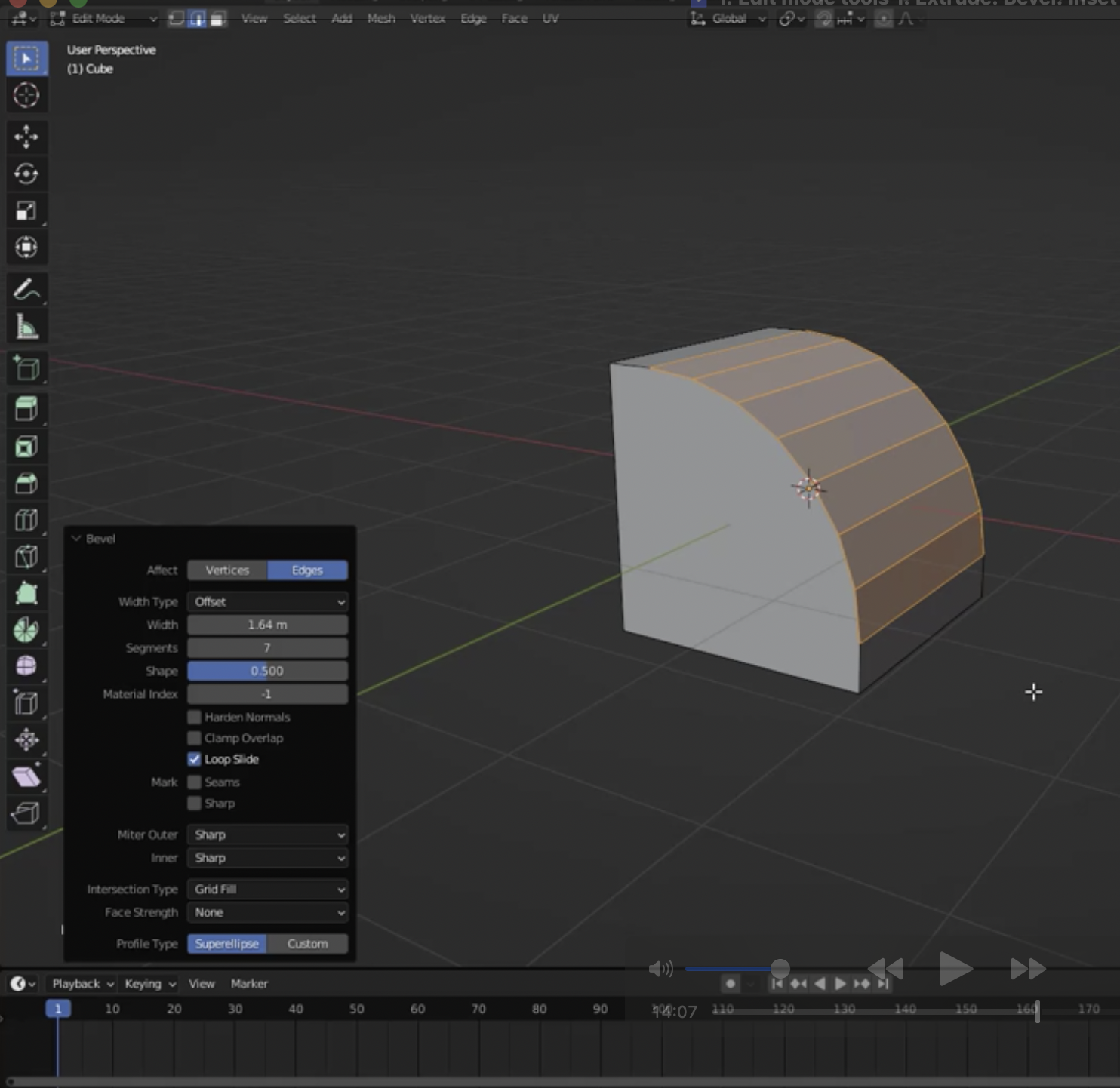Enable face select mode
1120x1088 pixels.
[217, 19]
